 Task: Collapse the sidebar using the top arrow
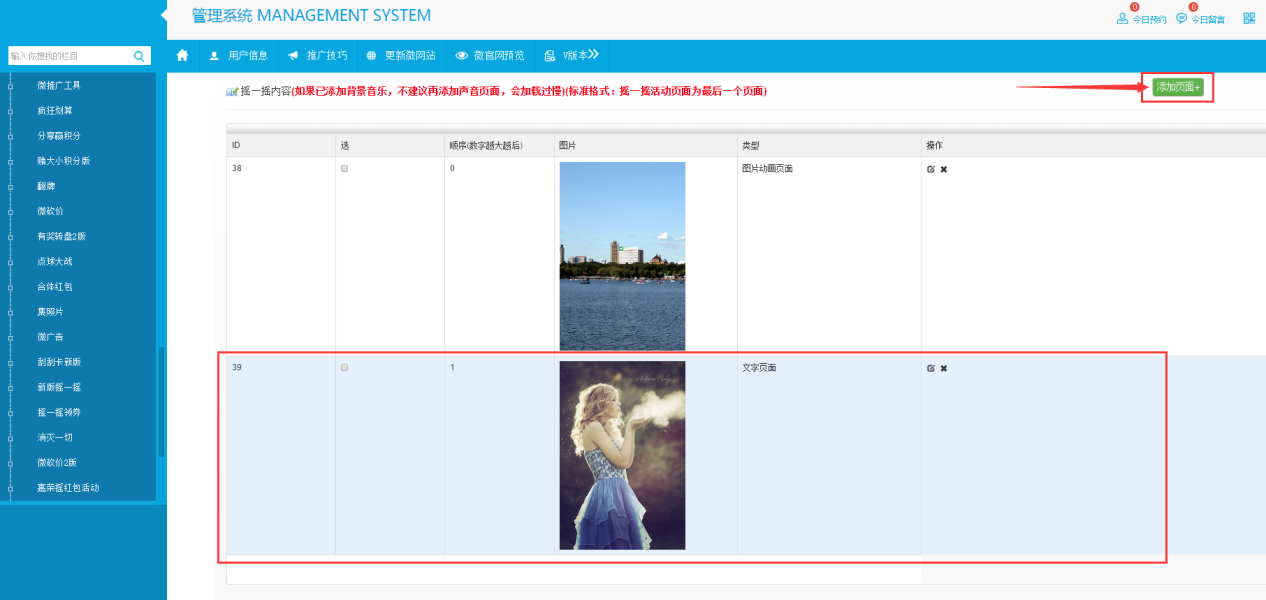(x=163, y=16)
